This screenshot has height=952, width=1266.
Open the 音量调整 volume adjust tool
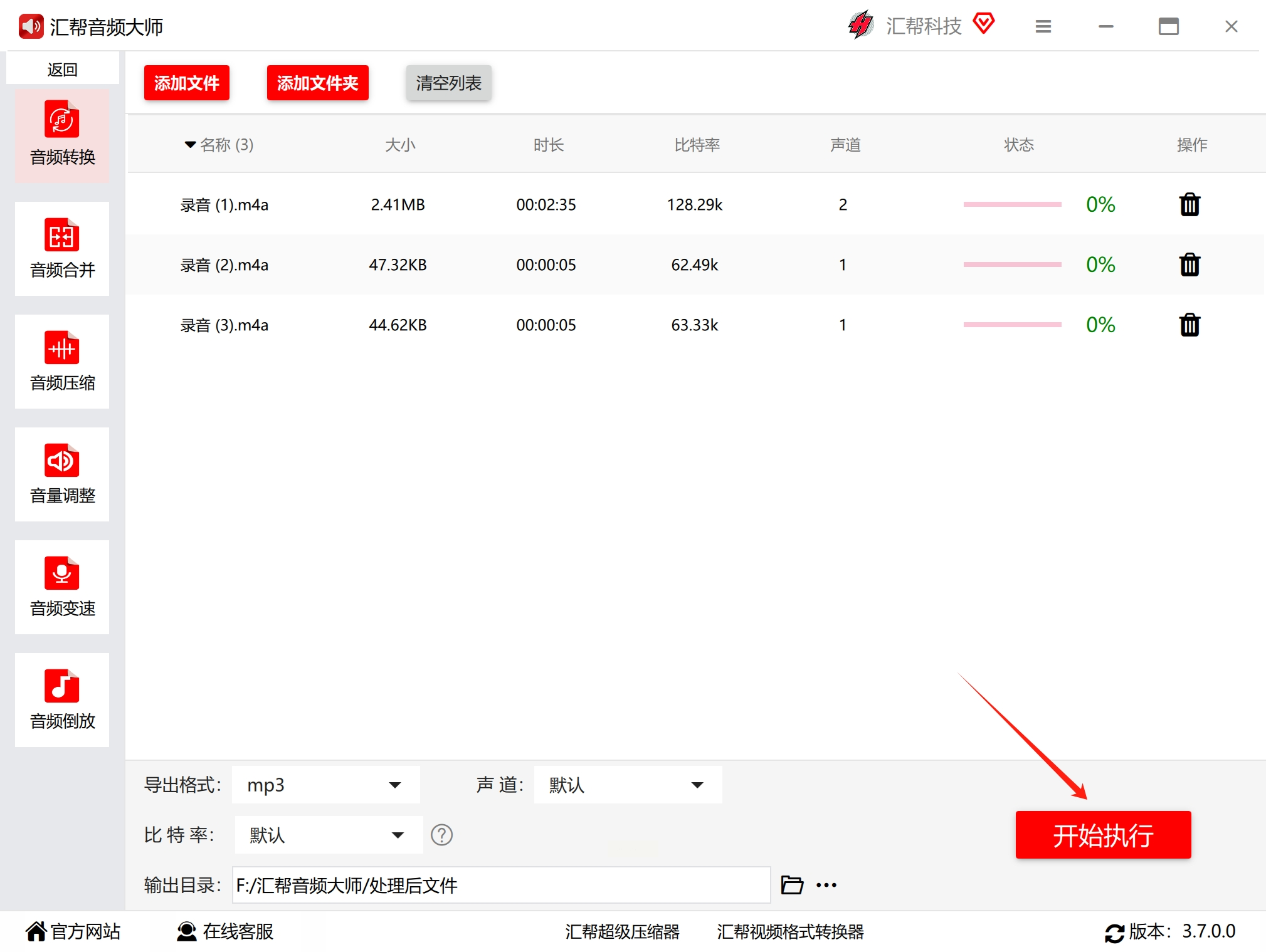coord(62,474)
